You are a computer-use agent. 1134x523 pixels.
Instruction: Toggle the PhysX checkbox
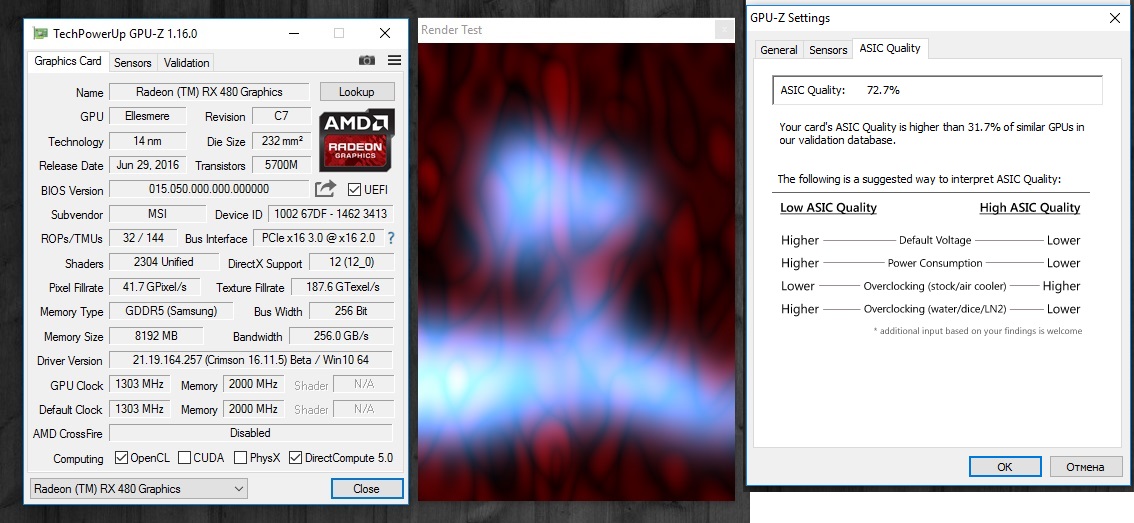(241, 458)
